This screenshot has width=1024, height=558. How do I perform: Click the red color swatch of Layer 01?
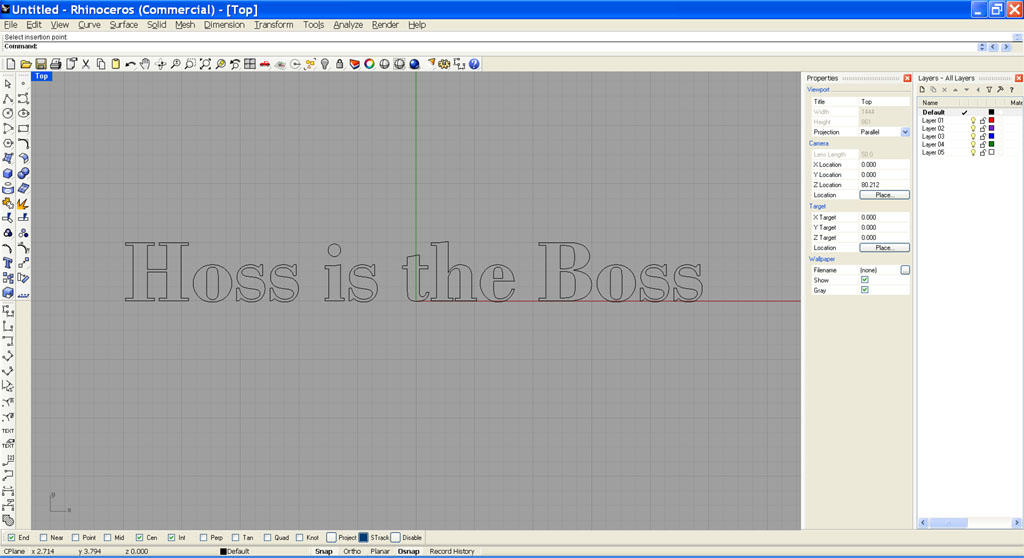point(991,120)
